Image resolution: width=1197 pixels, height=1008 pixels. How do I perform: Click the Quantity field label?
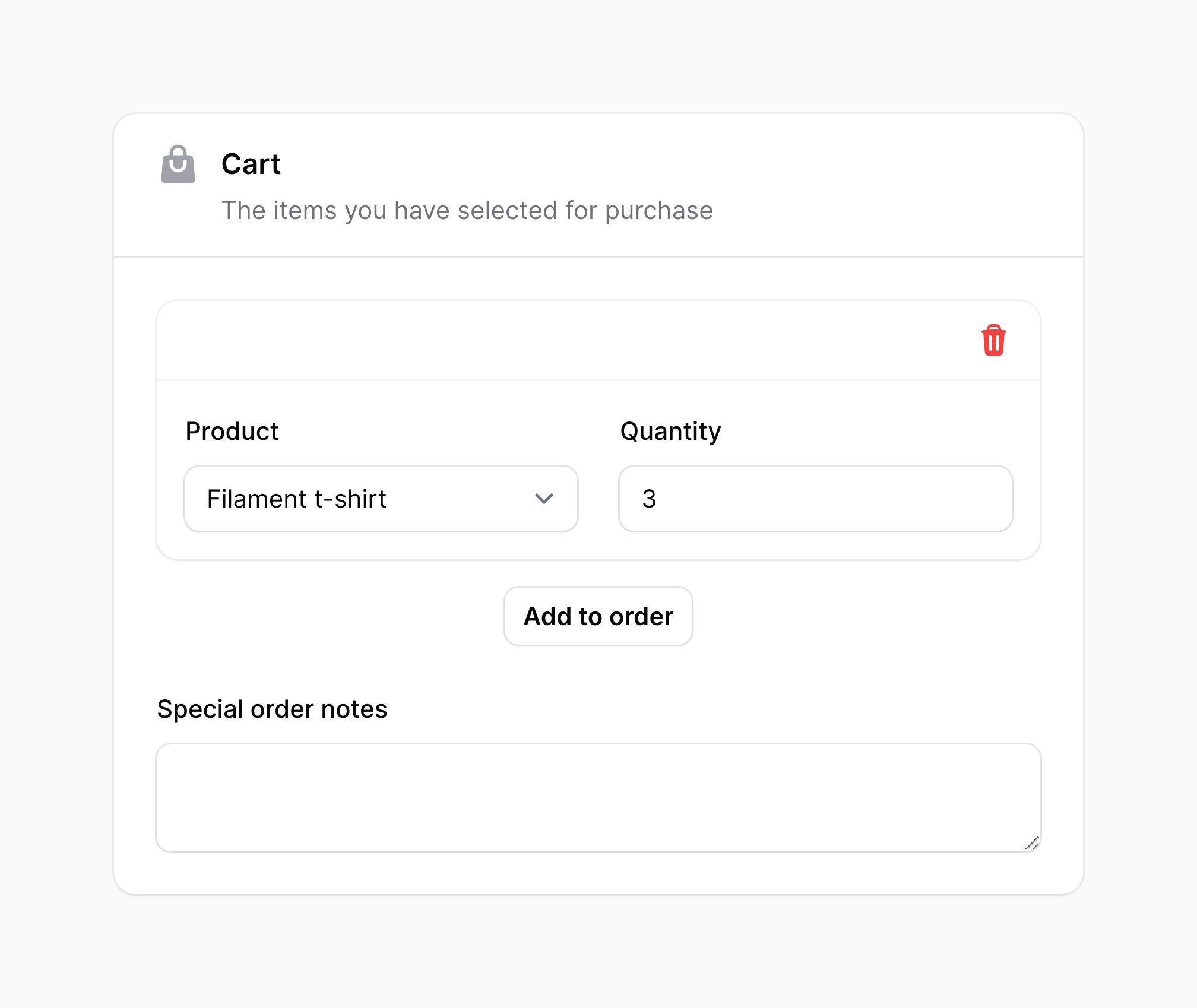[670, 432]
